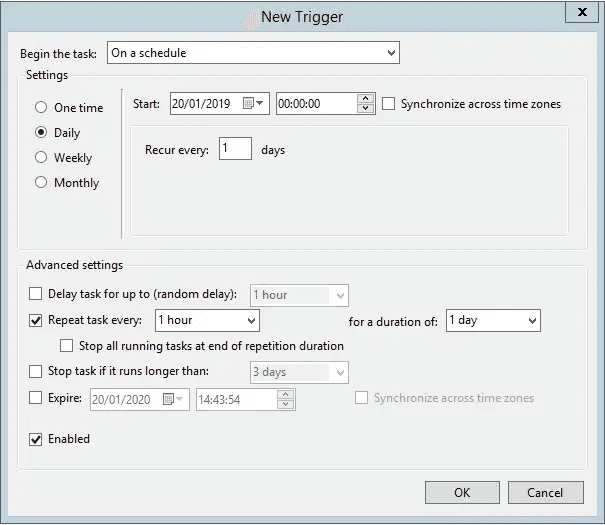The height and width of the screenshot is (525, 605).
Task: Expand the random delay 1 hour dropdown
Action: click(x=299, y=295)
